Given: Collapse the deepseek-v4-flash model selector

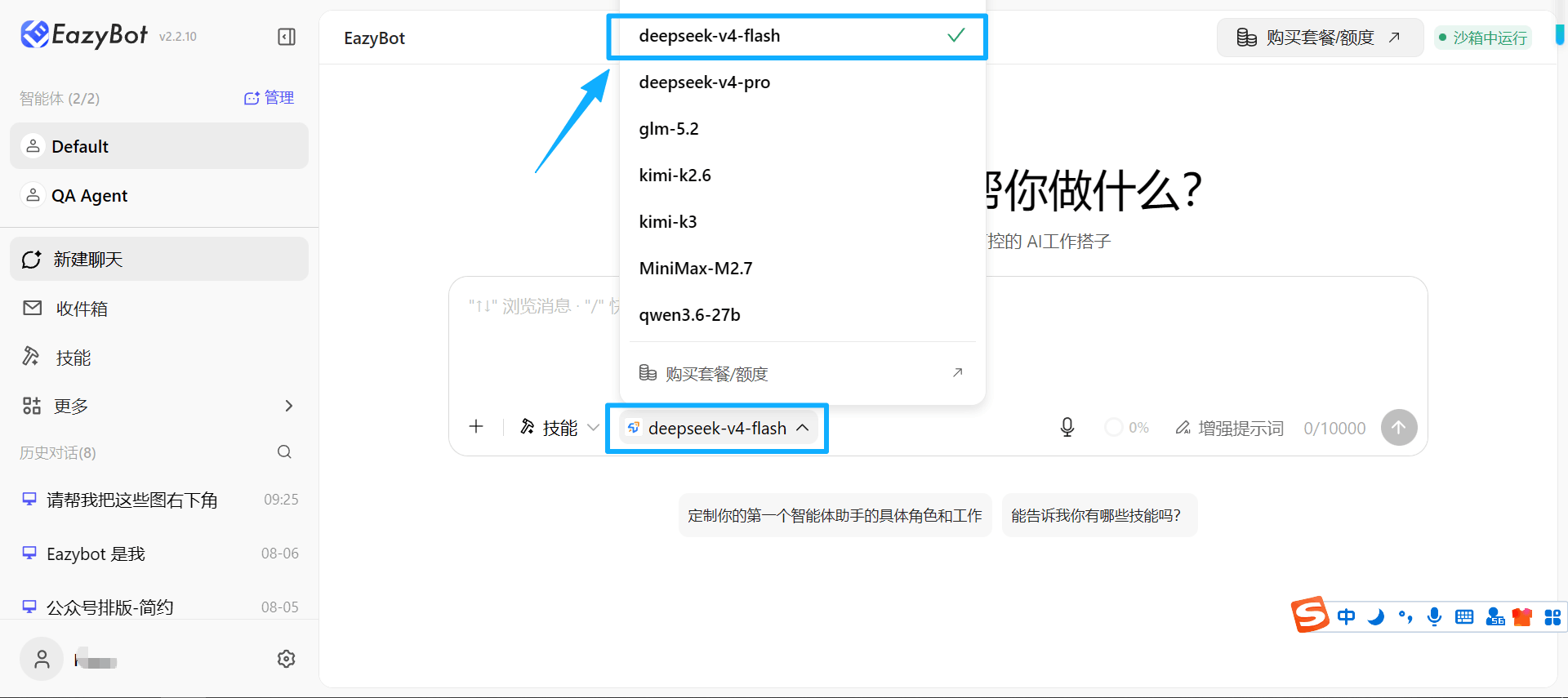Looking at the screenshot, I should tap(718, 428).
